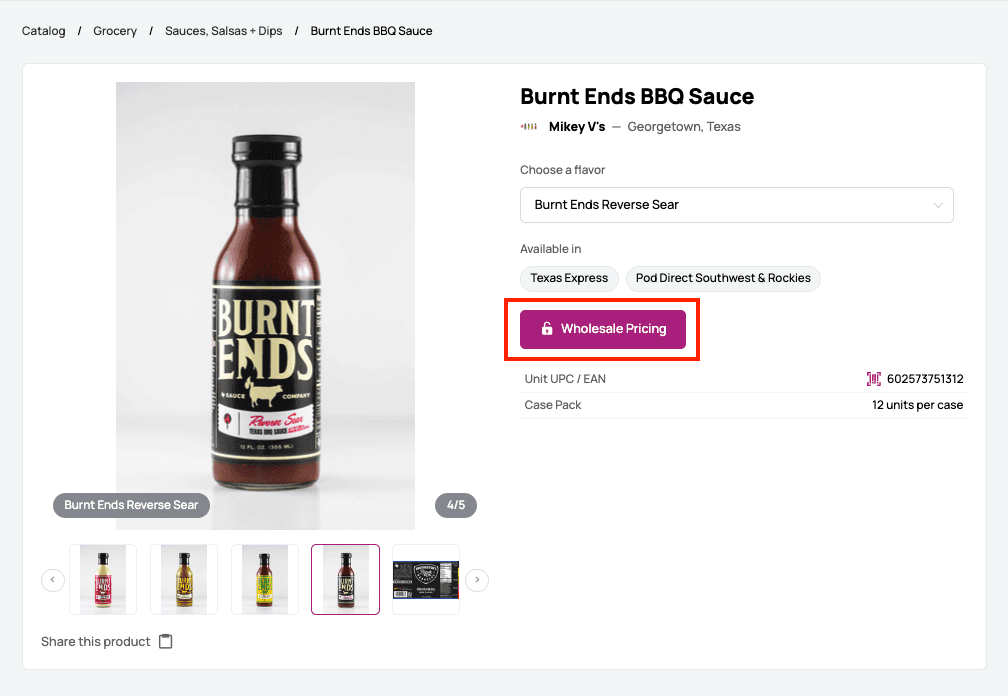Select the first bottle thumbnail
The width and height of the screenshot is (1008, 696).
[103, 580]
